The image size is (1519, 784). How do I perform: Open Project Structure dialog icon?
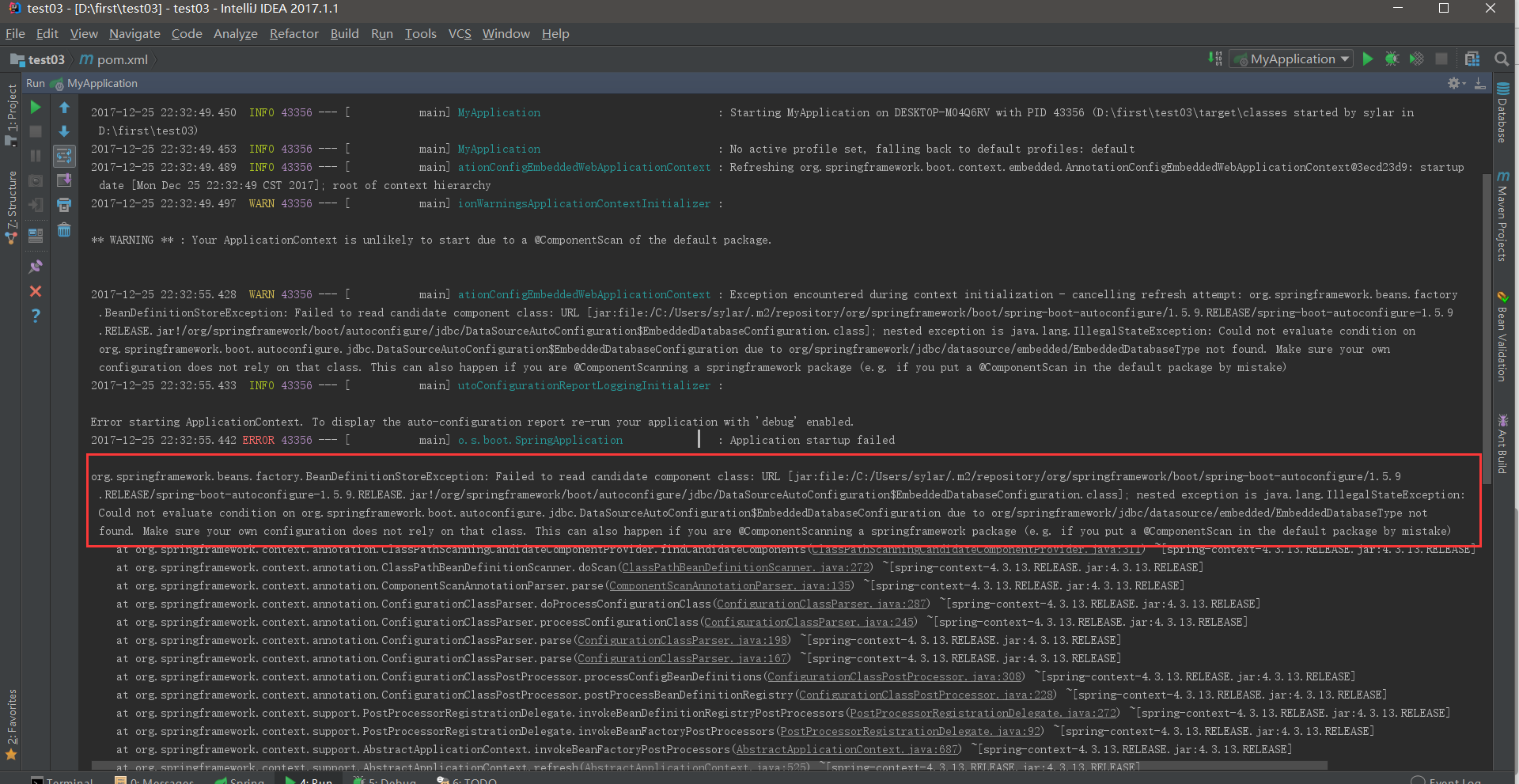[1472, 59]
